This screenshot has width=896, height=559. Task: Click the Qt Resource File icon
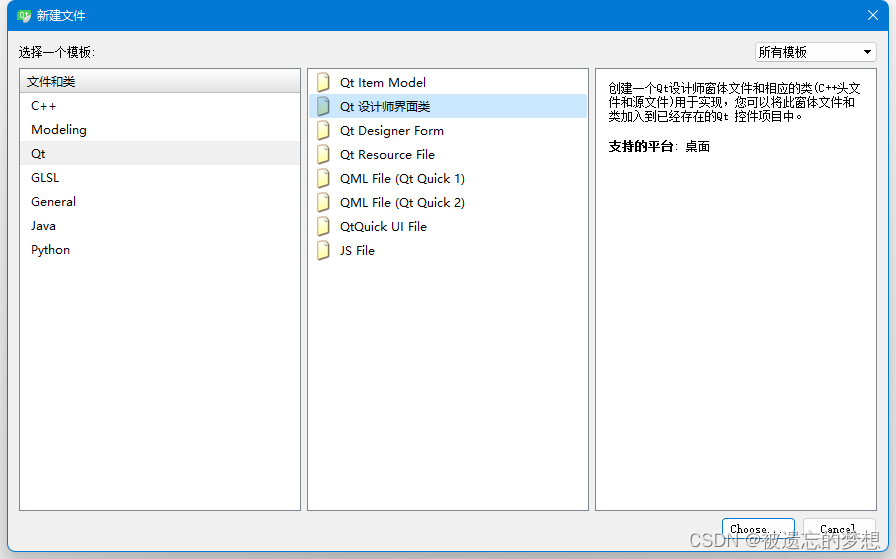coord(323,154)
